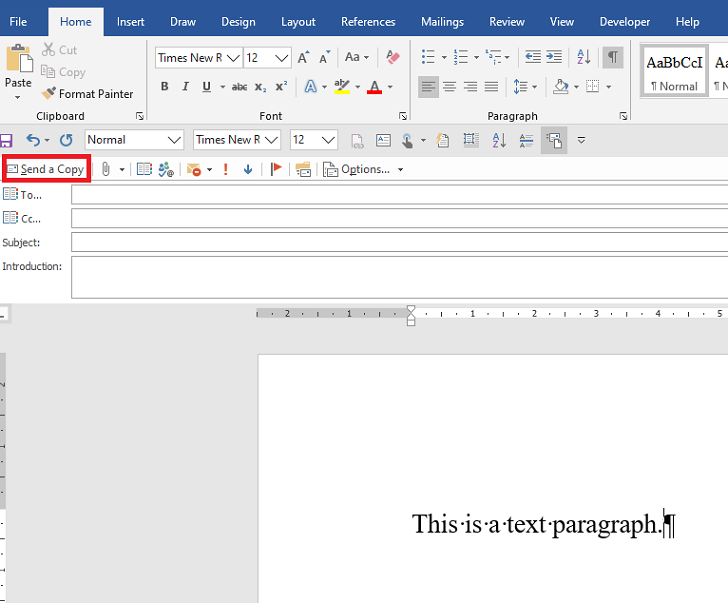Open the Normal style dropdown in quick toolbar

point(175,140)
